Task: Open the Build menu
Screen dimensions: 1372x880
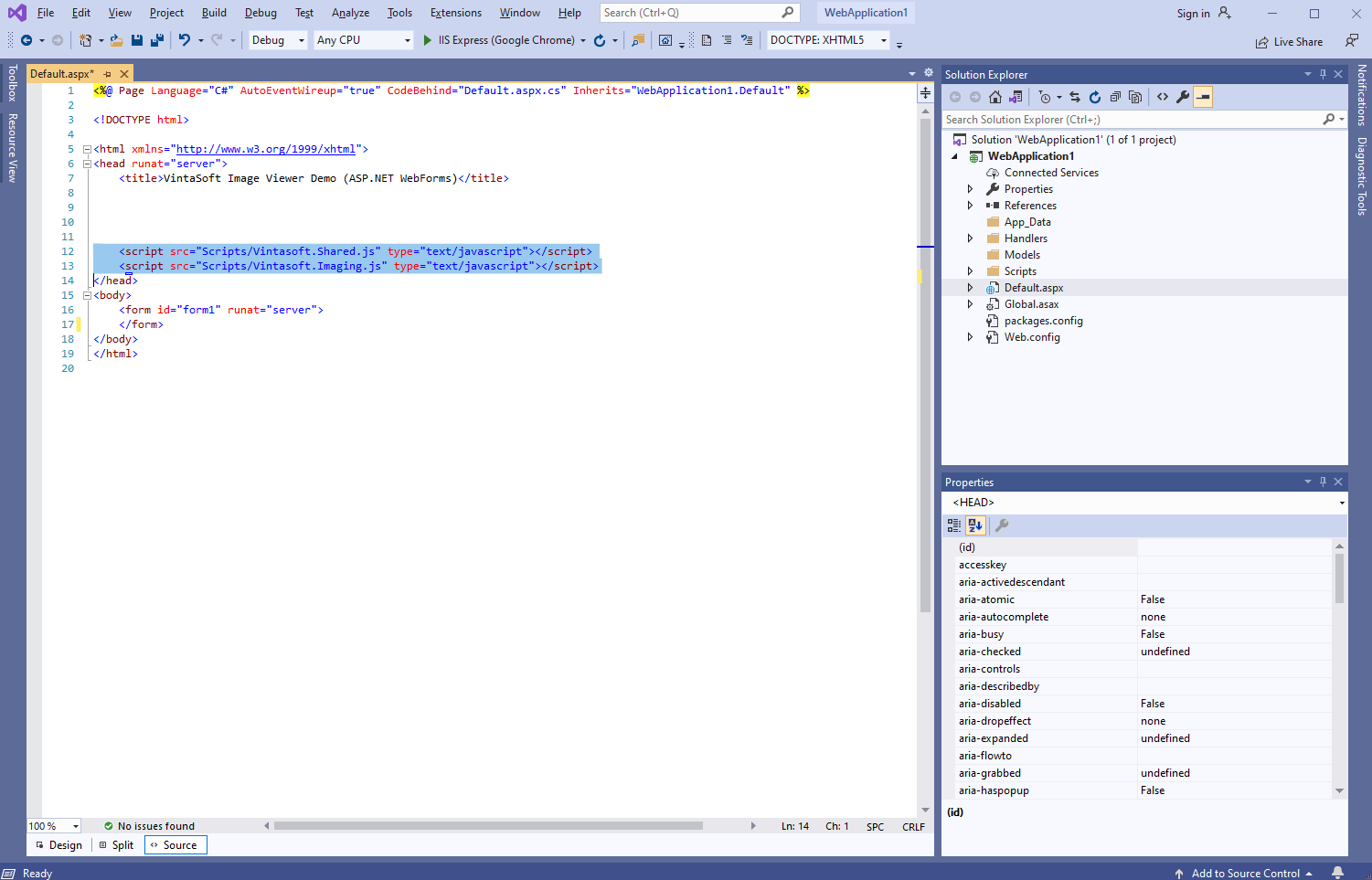Action: pyautogui.click(x=214, y=13)
